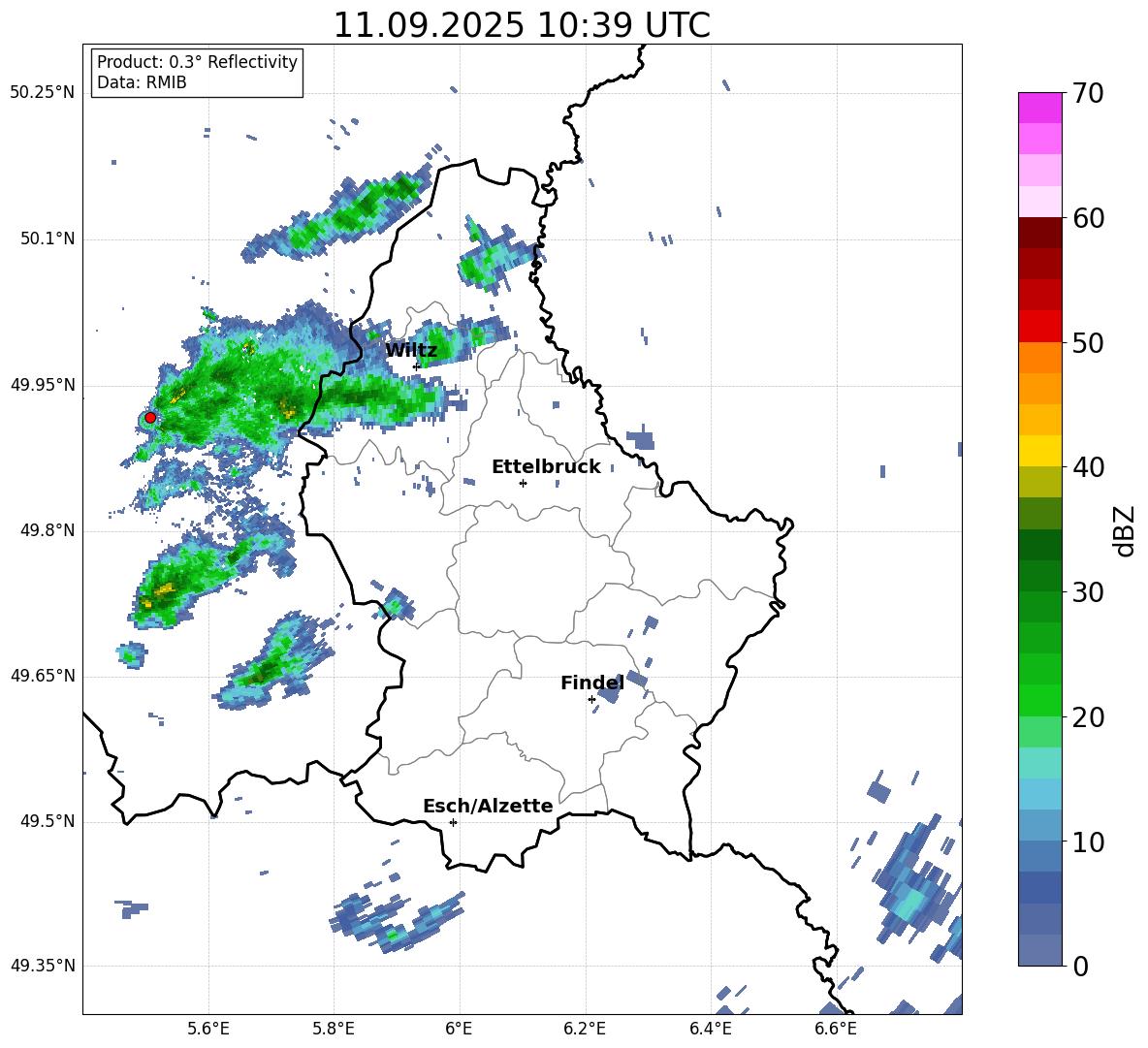The height and width of the screenshot is (1048, 1148).
Task: Click the red radar location marker
Action: pyautogui.click(x=150, y=417)
